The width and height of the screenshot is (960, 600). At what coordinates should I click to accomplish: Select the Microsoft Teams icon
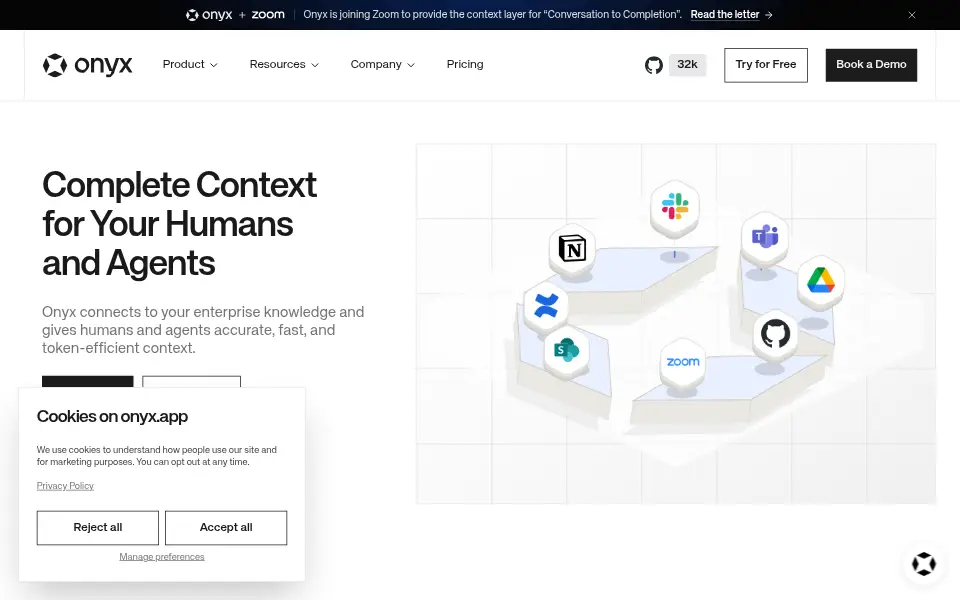tap(765, 236)
